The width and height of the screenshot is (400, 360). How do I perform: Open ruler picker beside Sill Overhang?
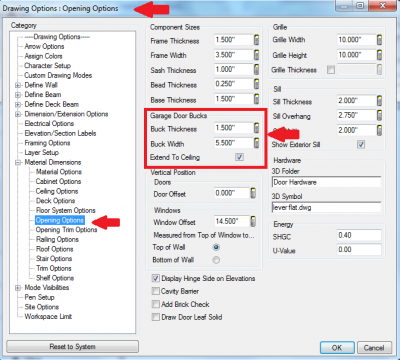(379, 116)
